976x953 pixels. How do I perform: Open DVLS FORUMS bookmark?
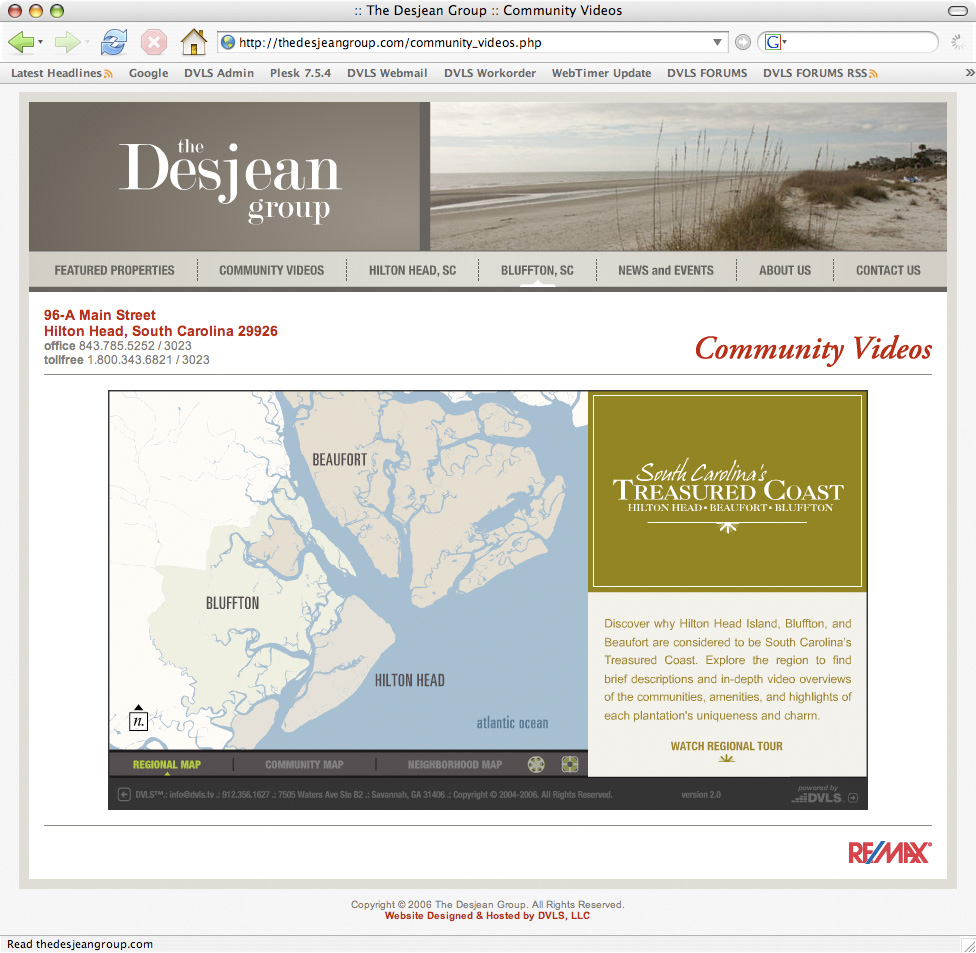point(707,73)
